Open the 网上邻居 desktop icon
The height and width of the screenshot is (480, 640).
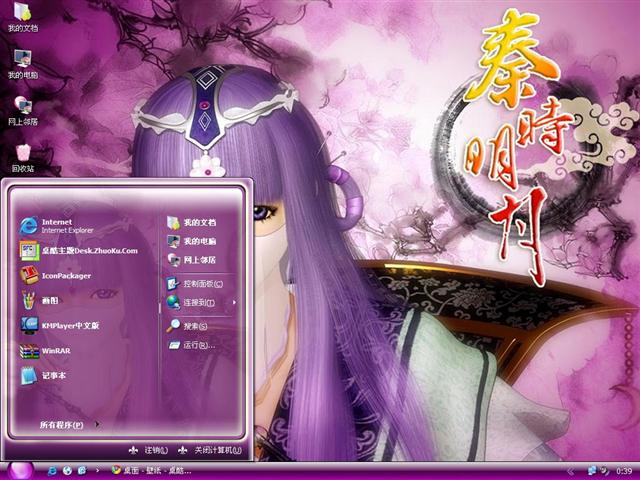click(23, 110)
